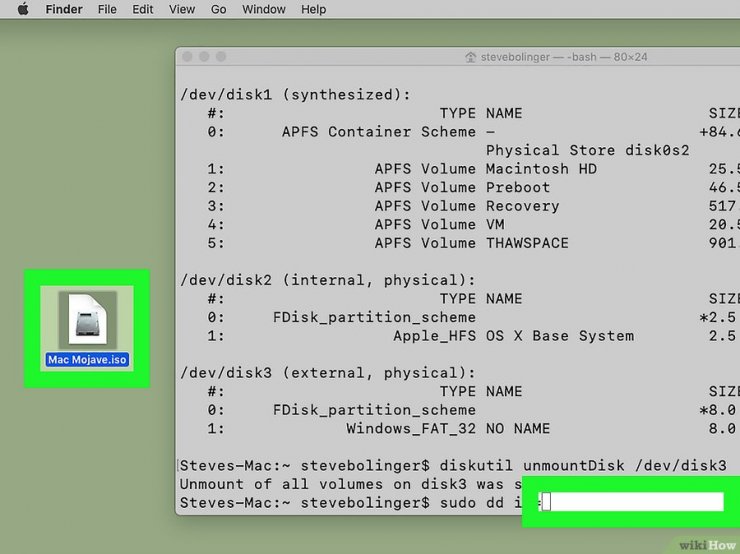The height and width of the screenshot is (554, 740).
Task: Click the /dev/disk2 (internal, physical) line
Action: click(x=328, y=280)
